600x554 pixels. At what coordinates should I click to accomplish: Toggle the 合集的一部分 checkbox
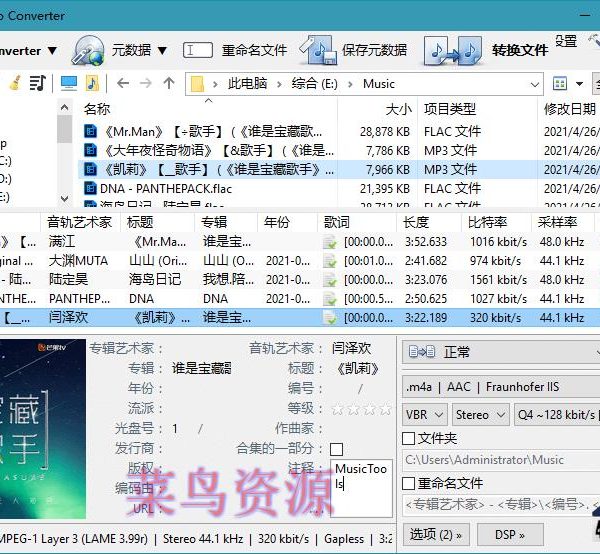336,449
